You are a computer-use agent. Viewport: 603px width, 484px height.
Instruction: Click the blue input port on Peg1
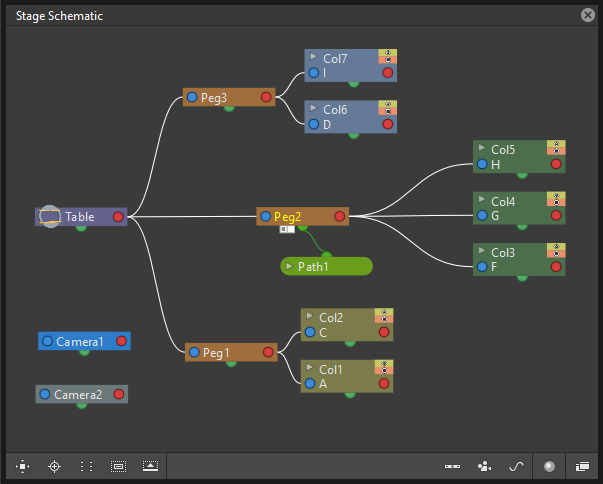click(x=194, y=352)
